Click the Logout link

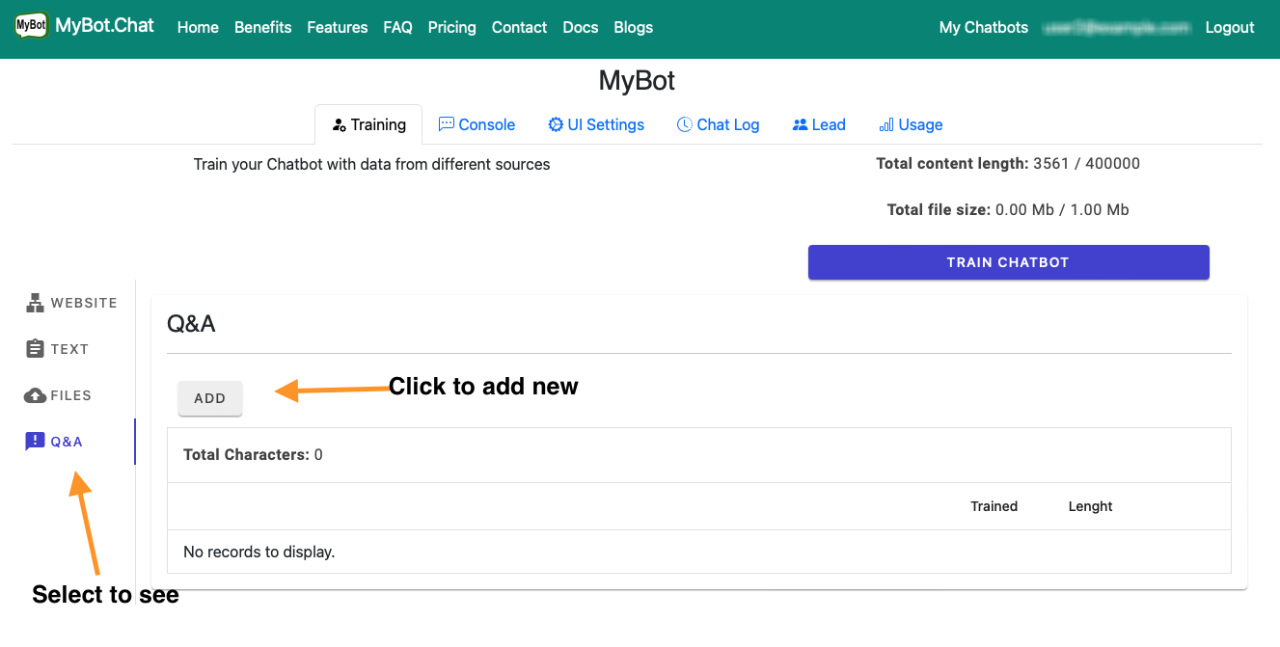pos(1229,28)
